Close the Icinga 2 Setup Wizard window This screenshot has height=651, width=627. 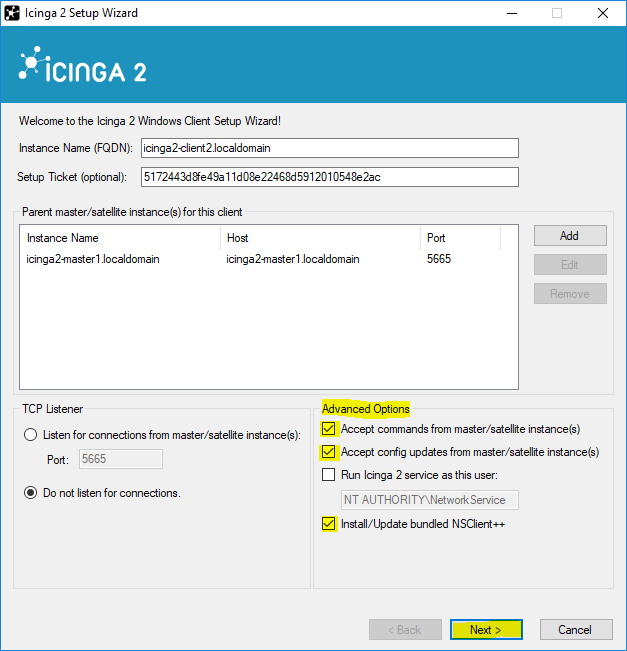click(x=603, y=13)
